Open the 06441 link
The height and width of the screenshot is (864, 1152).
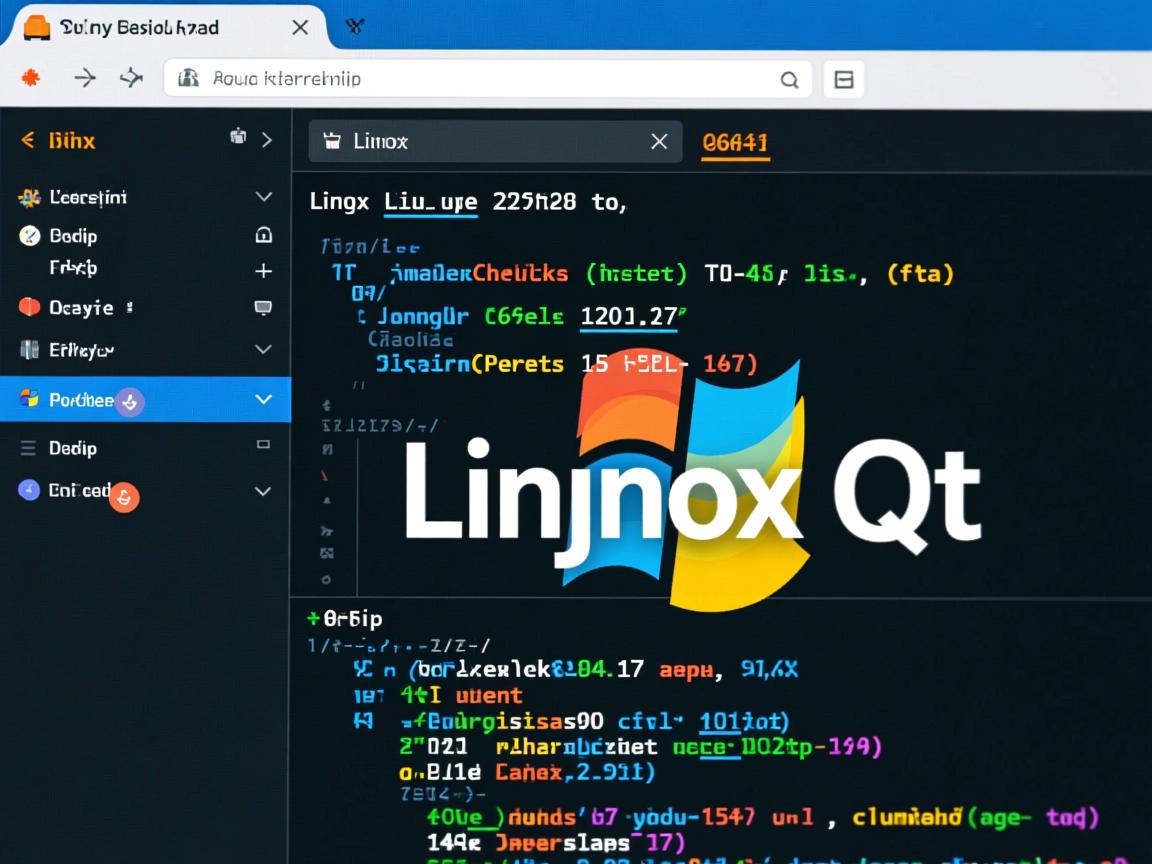click(735, 143)
